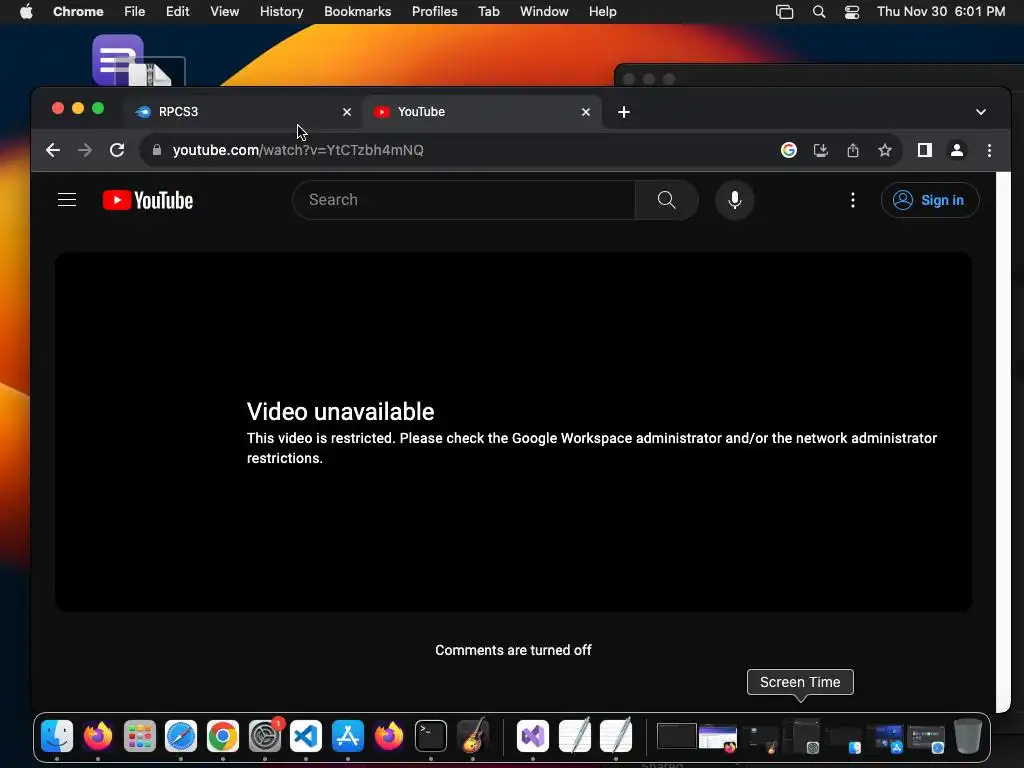This screenshot has width=1024, height=768.
Task: Sign in to YouTube
Action: tap(930, 200)
